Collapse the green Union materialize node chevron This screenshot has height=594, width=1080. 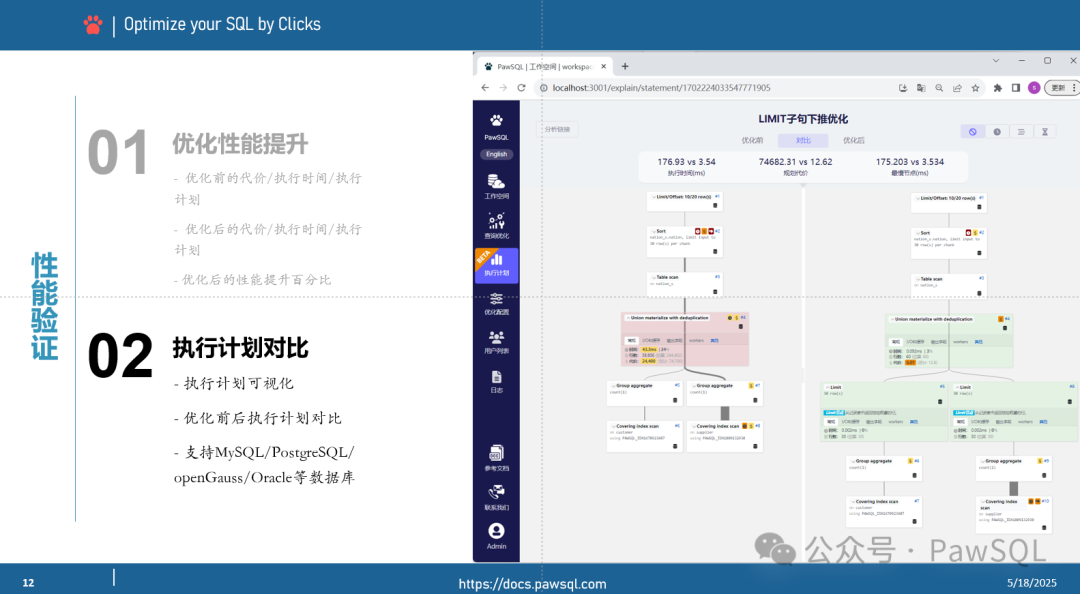point(891,319)
